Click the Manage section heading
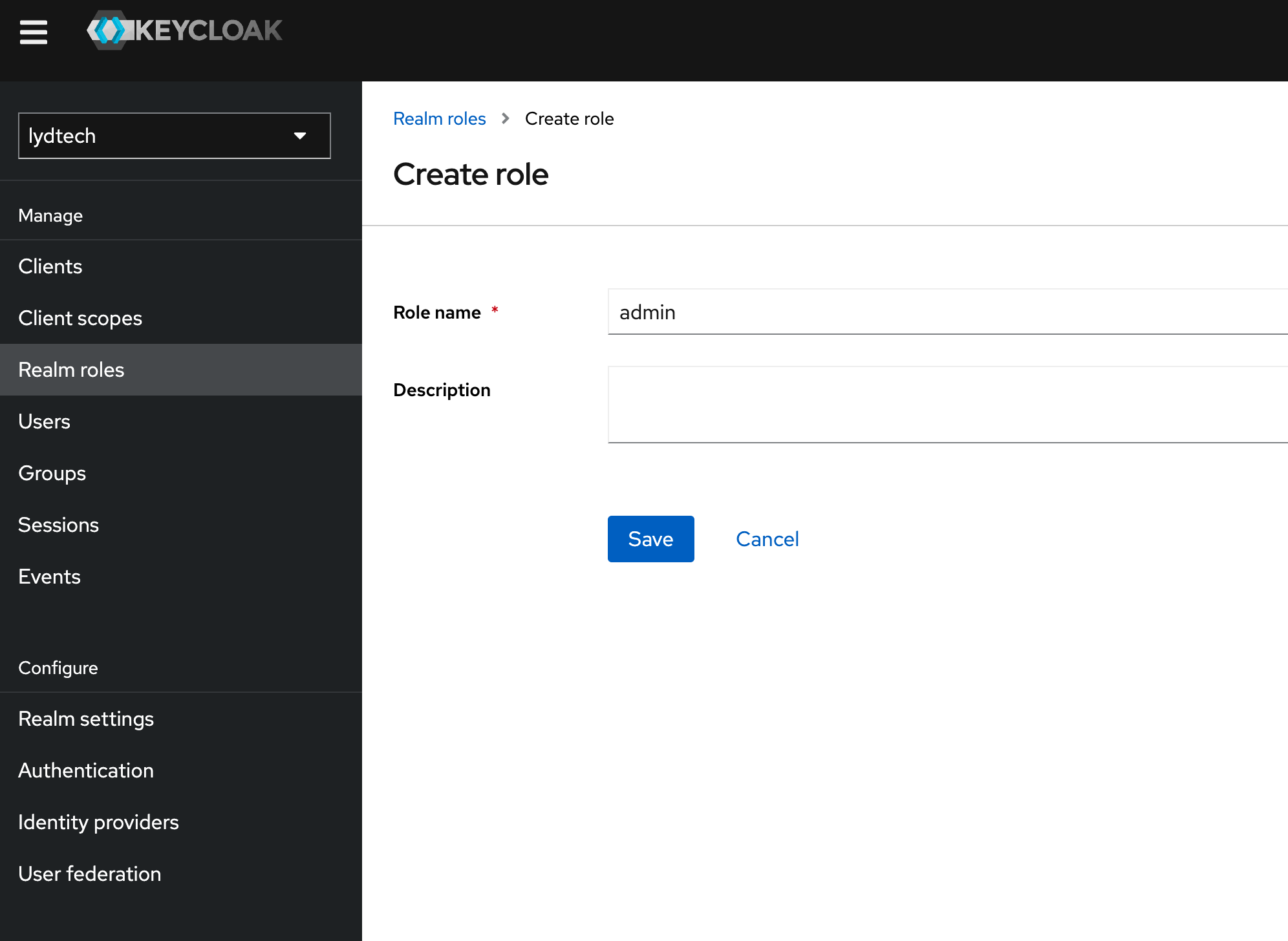The width and height of the screenshot is (1288, 941). tap(50, 216)
